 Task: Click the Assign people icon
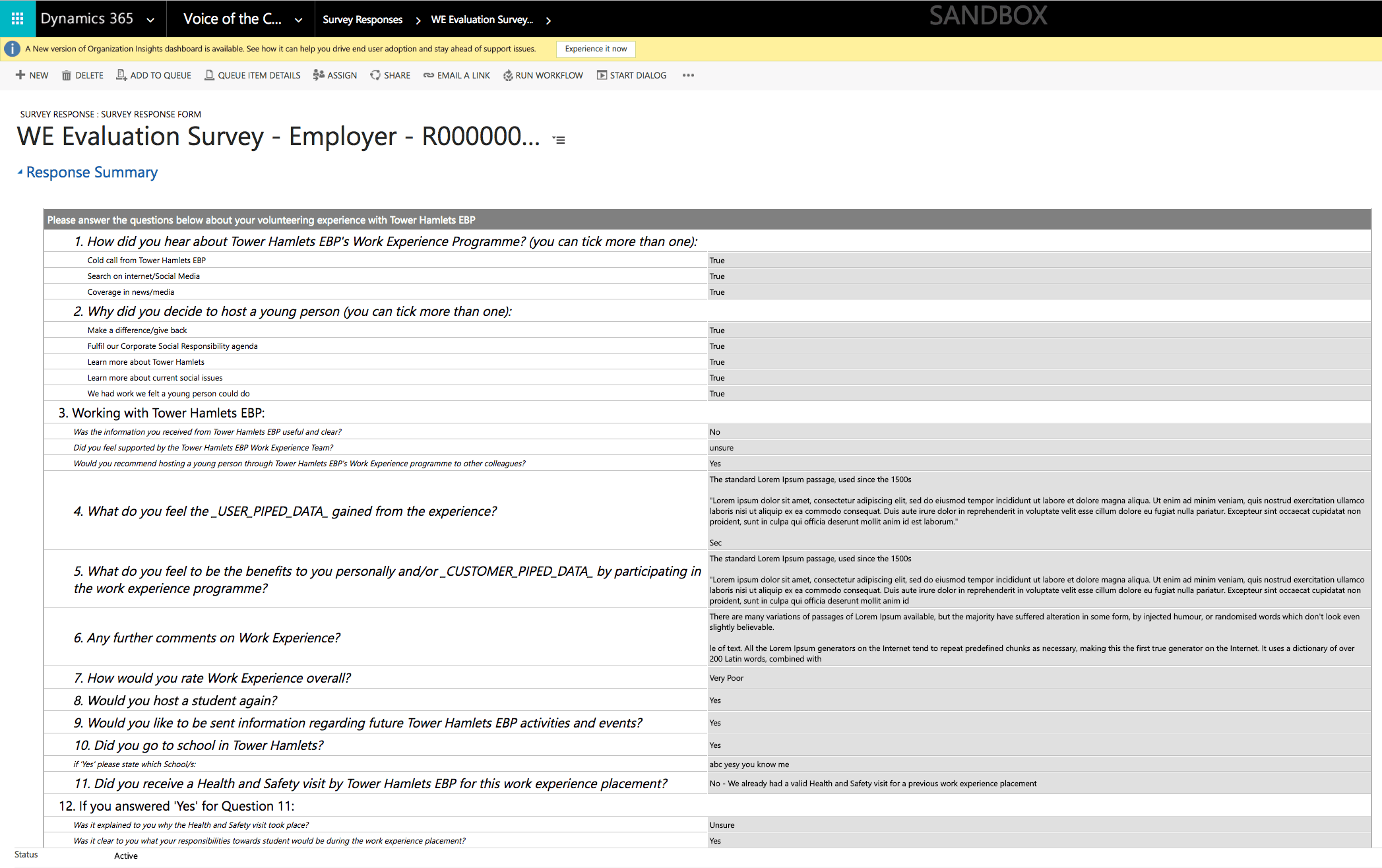pos(319,75)
